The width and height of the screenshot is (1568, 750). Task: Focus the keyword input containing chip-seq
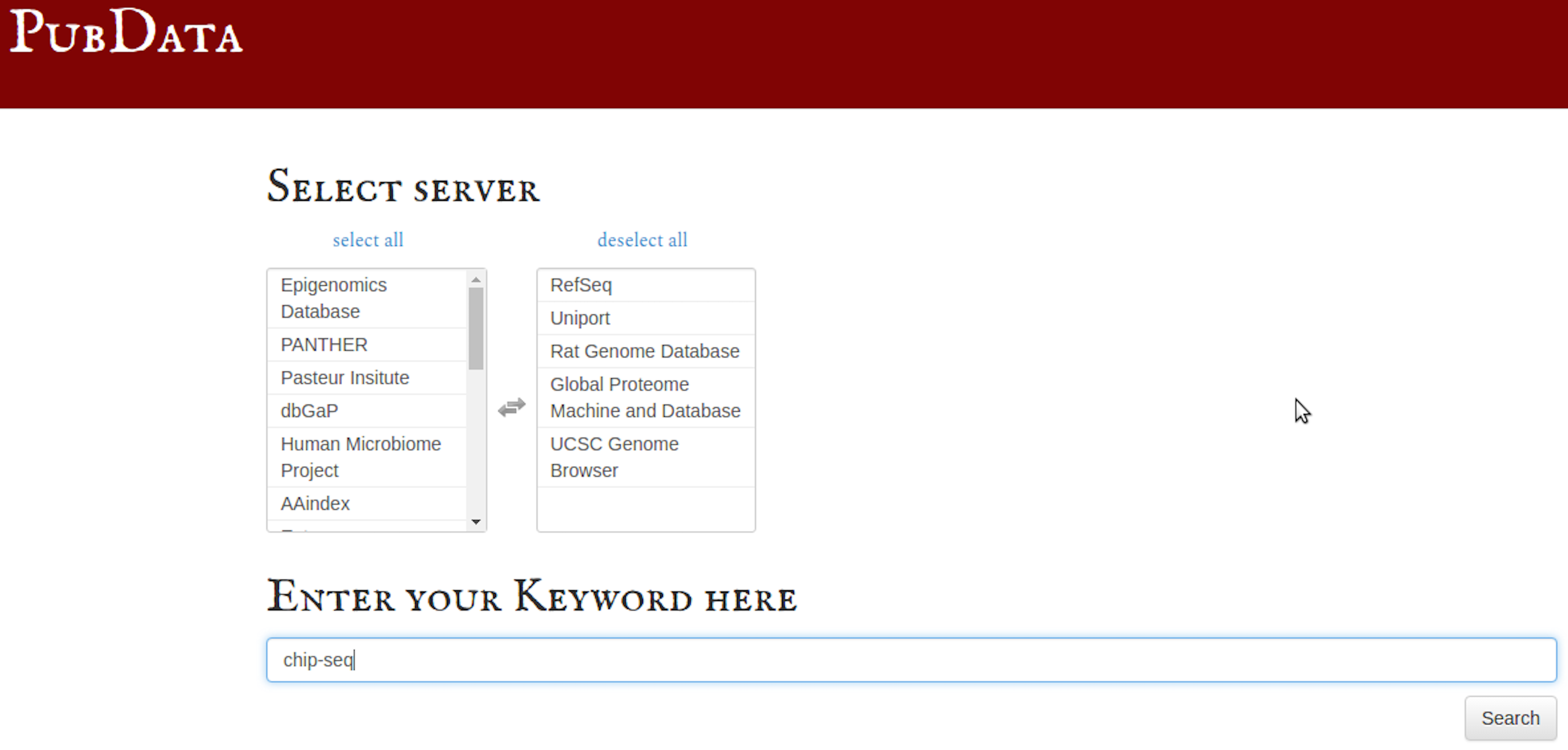pos(911,660)
